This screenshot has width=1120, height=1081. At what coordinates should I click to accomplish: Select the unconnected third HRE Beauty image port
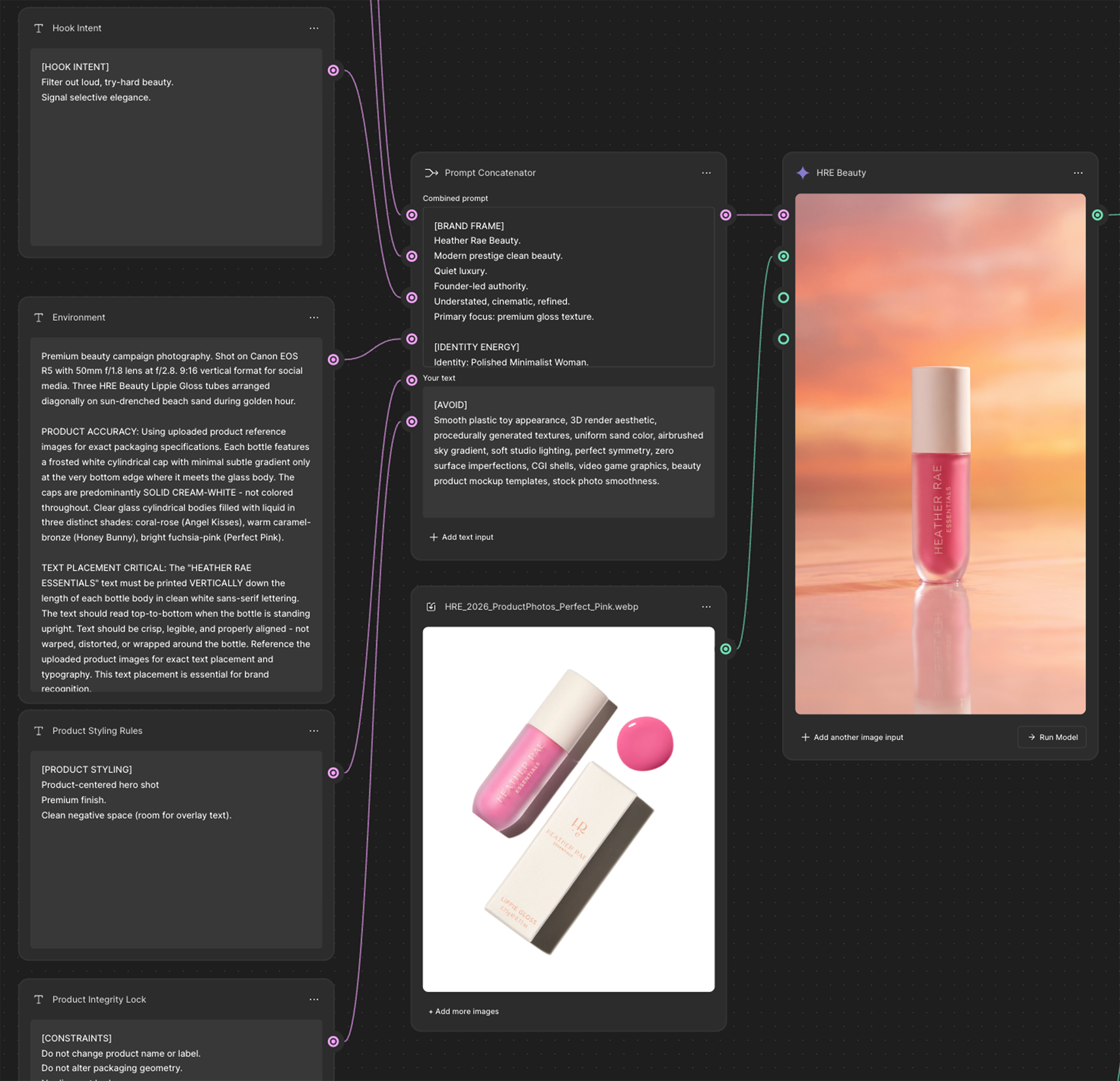pos(783,339)
